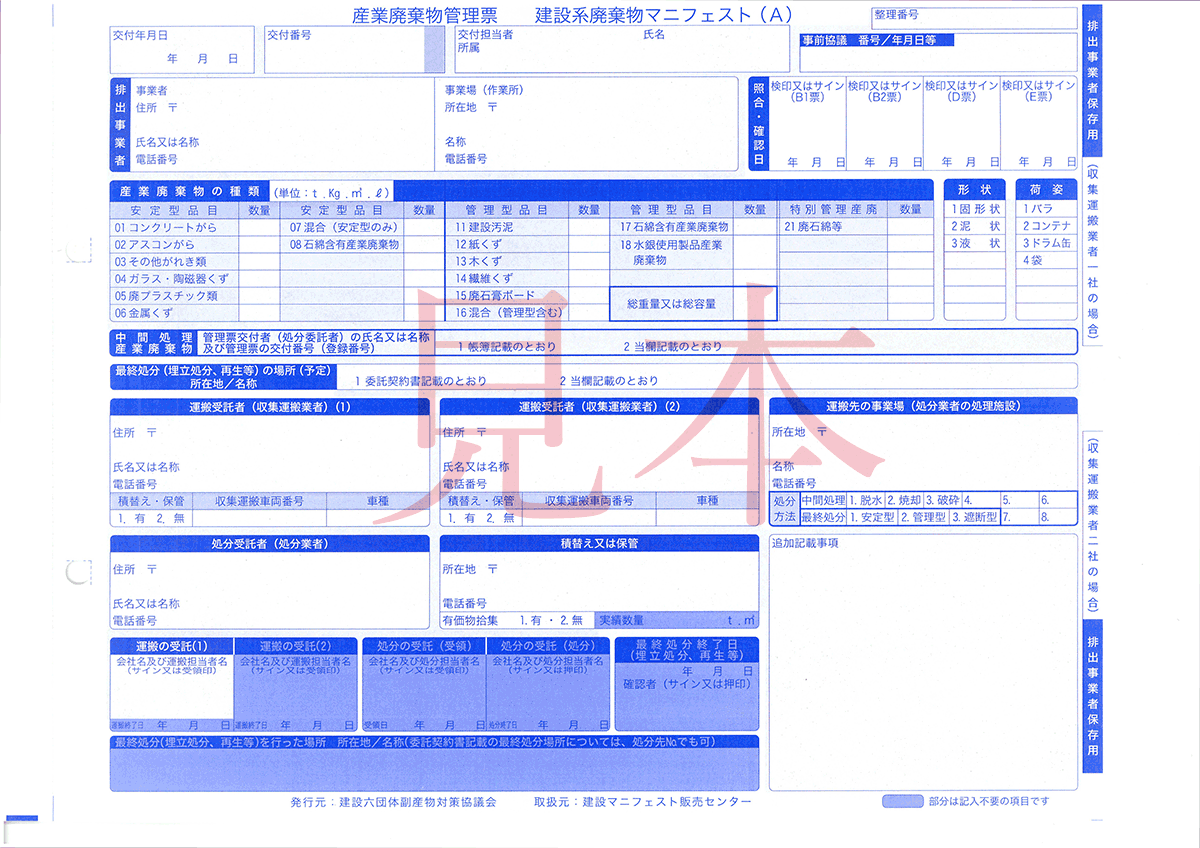
Task: Click the item "16 混合（管理型含む）"
Action: tap(508, 313)
